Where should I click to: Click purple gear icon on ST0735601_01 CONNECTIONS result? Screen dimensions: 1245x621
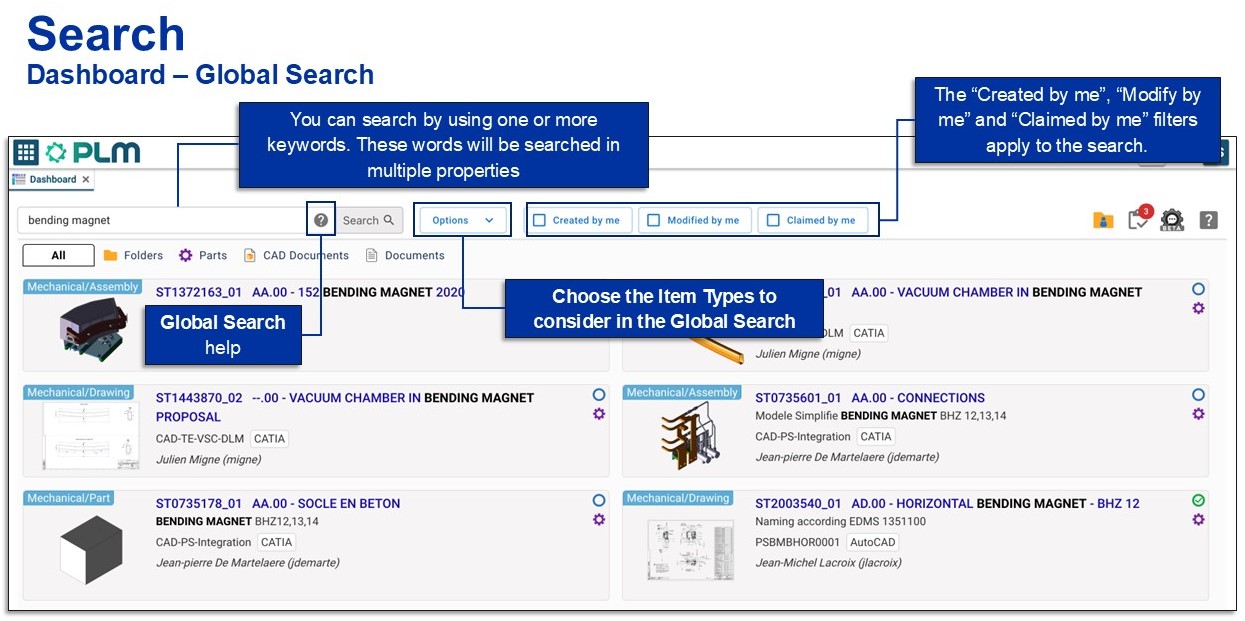(x=1198, y=414)
